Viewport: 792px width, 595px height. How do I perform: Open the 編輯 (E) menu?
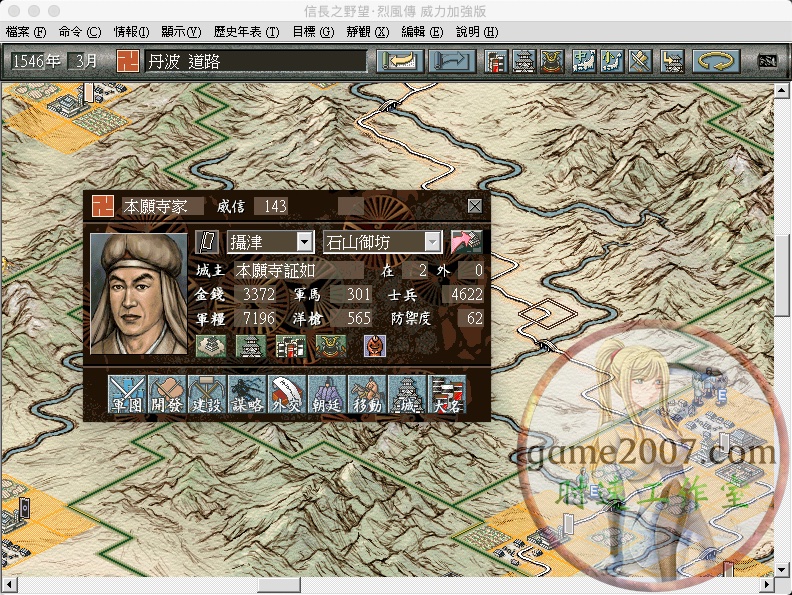tap(422, 32)
